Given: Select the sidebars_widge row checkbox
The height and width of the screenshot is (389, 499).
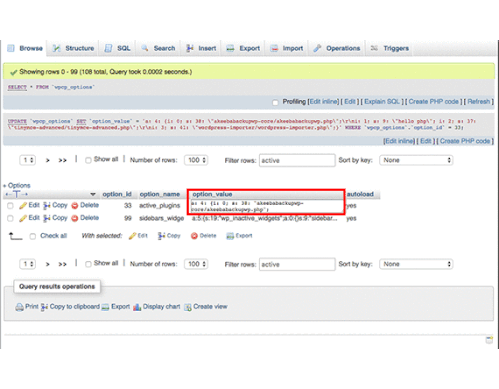Looking at the screenshot, I should 10,218.
